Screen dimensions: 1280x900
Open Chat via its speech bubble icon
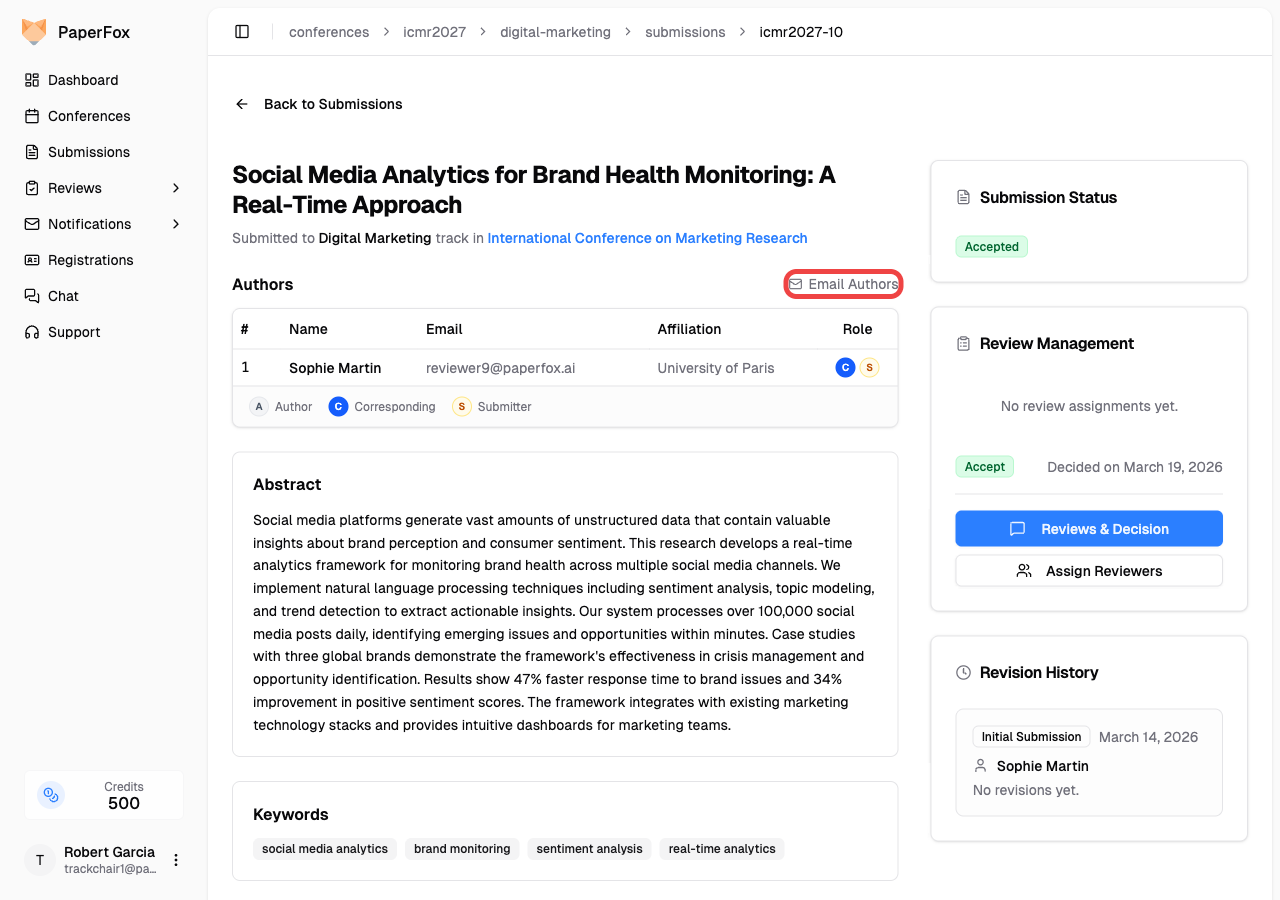[32, 296]
